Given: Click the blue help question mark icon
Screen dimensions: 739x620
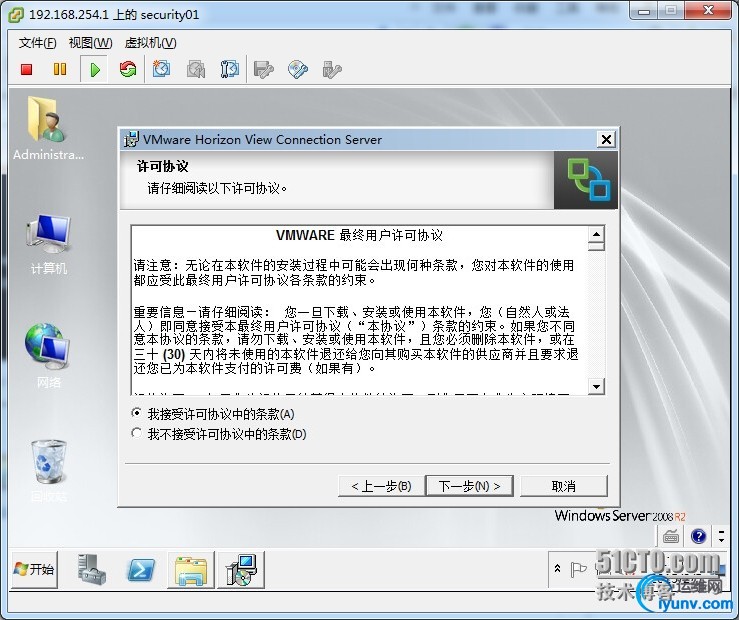Looking at the screenshot, I should 698,536.
